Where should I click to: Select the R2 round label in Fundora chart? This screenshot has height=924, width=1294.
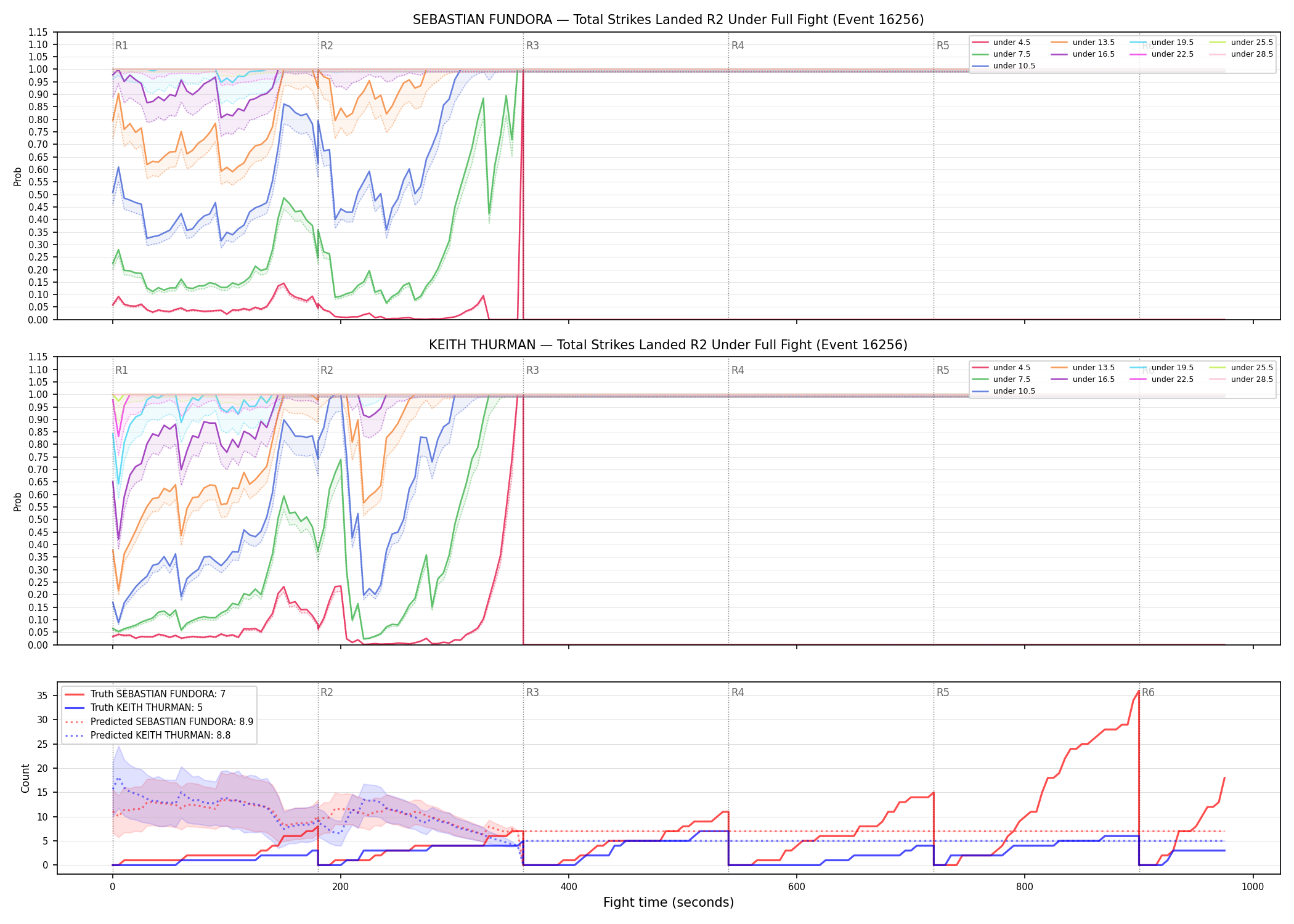[x=327, y=46]
